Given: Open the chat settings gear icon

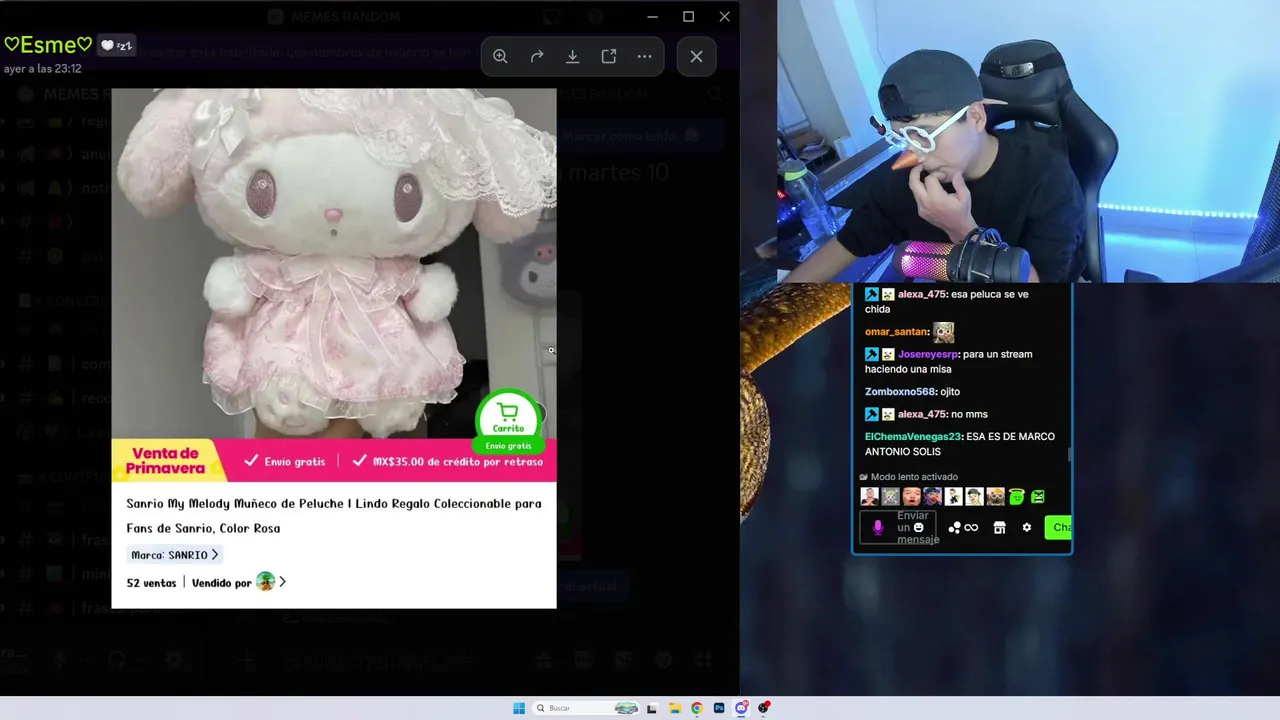Looking at the screenshot, I should 1026,528.
